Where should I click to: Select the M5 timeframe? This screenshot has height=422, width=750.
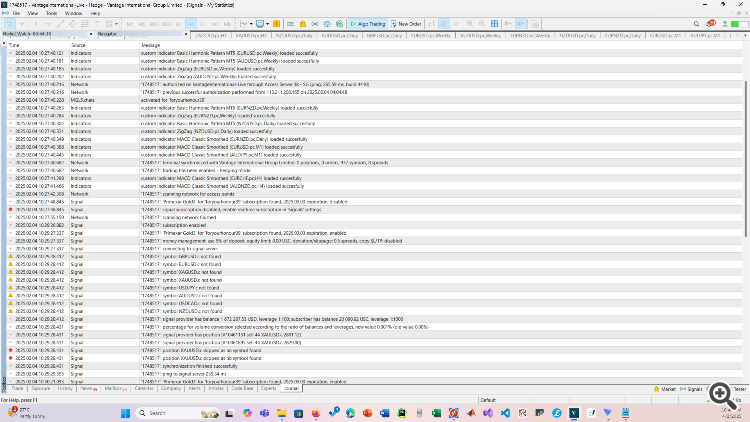[x=142, y=24]
